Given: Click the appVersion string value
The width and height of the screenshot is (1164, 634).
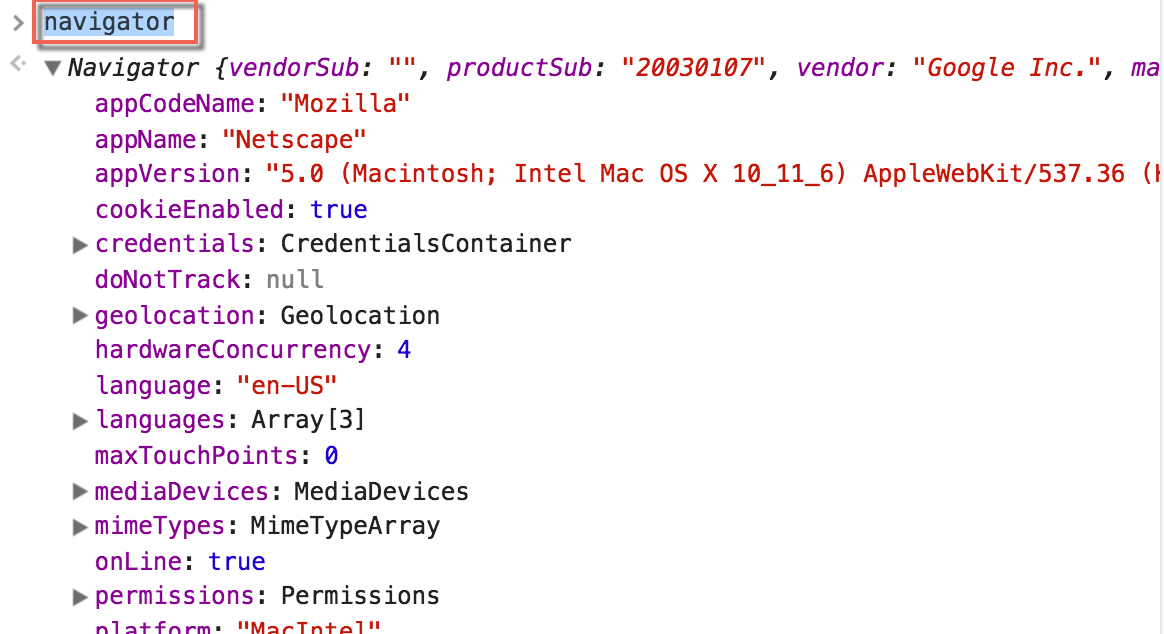Looking at the screenshot, I should [714, 174].
